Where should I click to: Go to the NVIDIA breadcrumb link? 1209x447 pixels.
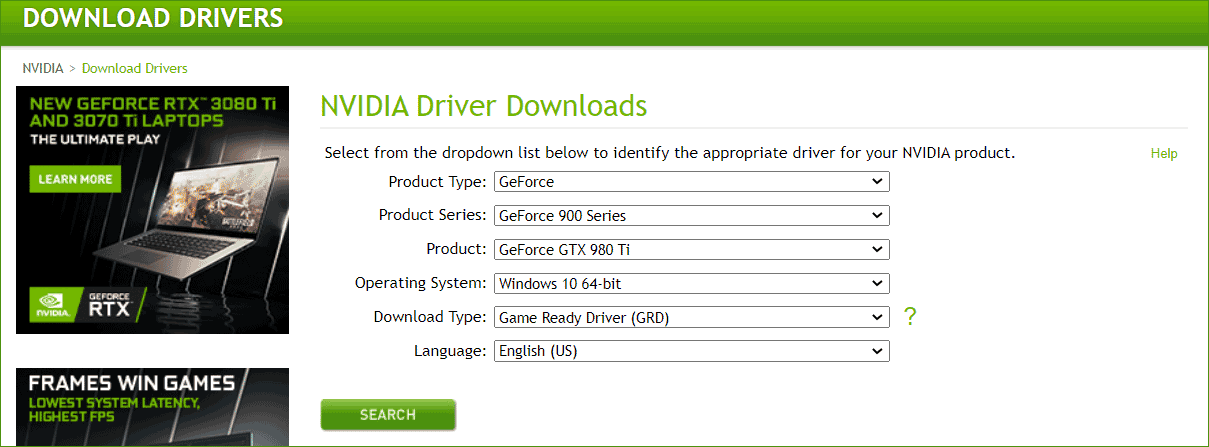pyautogui.click(x=43, y=68)
